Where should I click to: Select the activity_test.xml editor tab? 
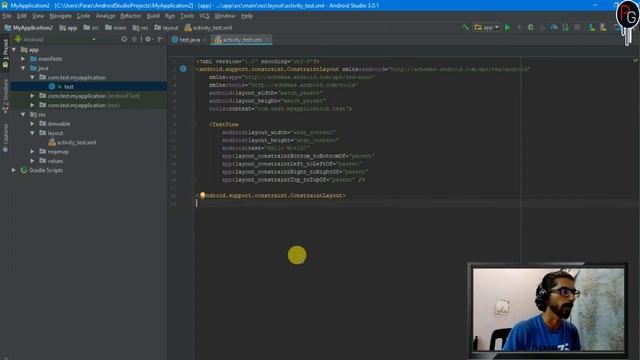[x=242, y=40]
